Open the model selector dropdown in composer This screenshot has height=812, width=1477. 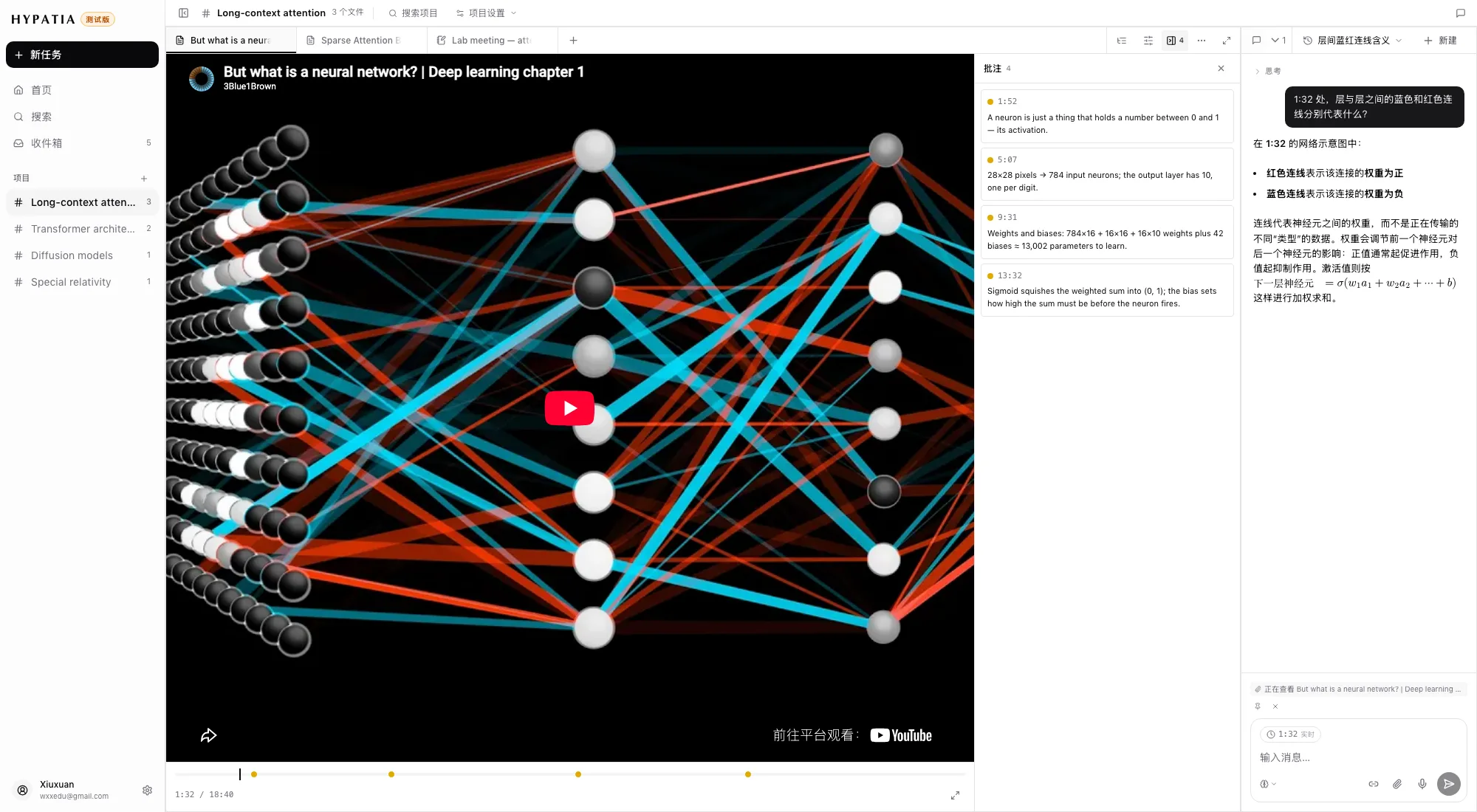point(1268,784)
